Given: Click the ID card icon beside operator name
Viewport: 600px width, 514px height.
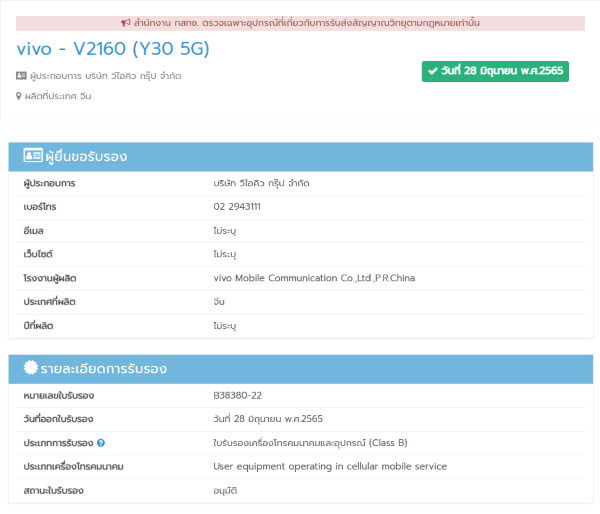Looking at the screenshot, I should coord(21,76).
